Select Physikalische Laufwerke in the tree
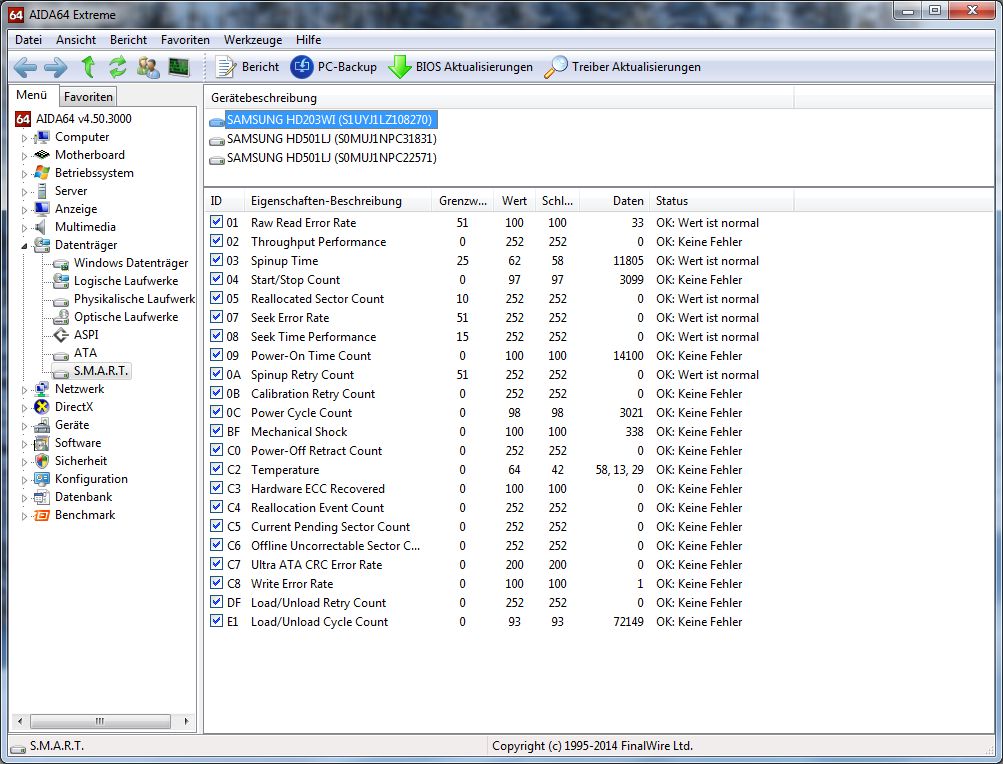1003x764 pixels. [134, 299]
